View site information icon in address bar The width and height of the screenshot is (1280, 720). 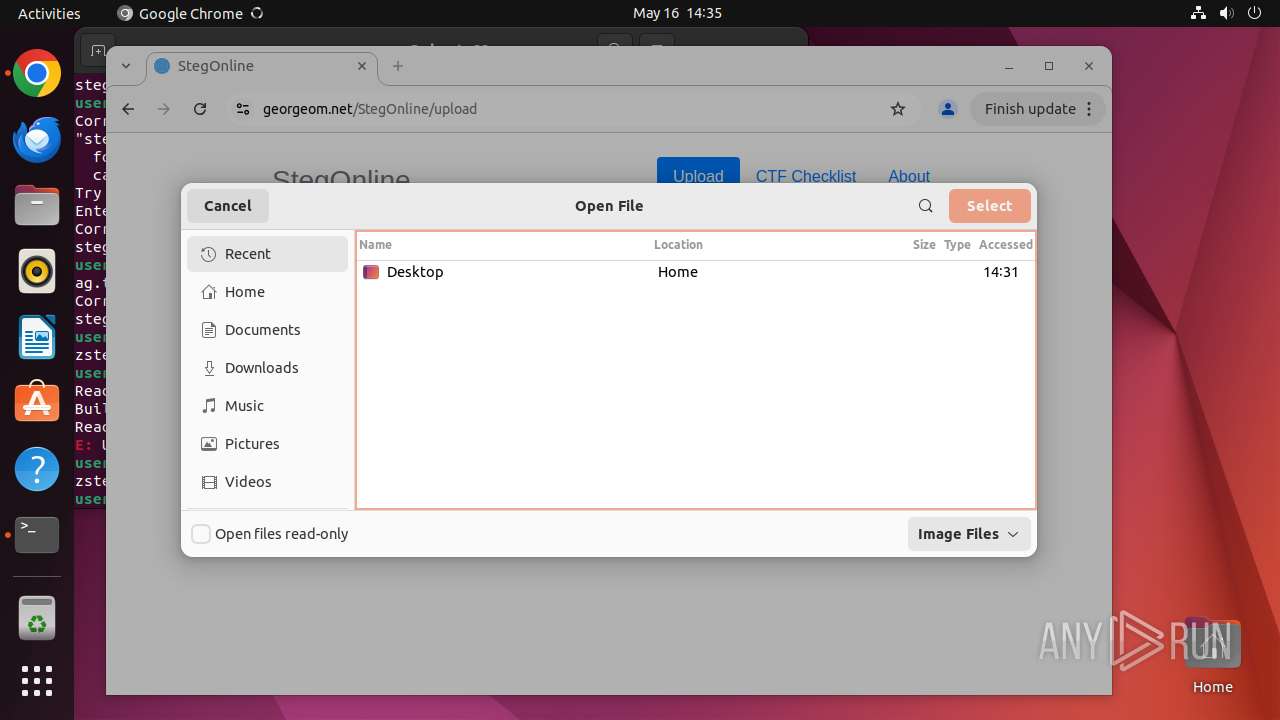243,109
